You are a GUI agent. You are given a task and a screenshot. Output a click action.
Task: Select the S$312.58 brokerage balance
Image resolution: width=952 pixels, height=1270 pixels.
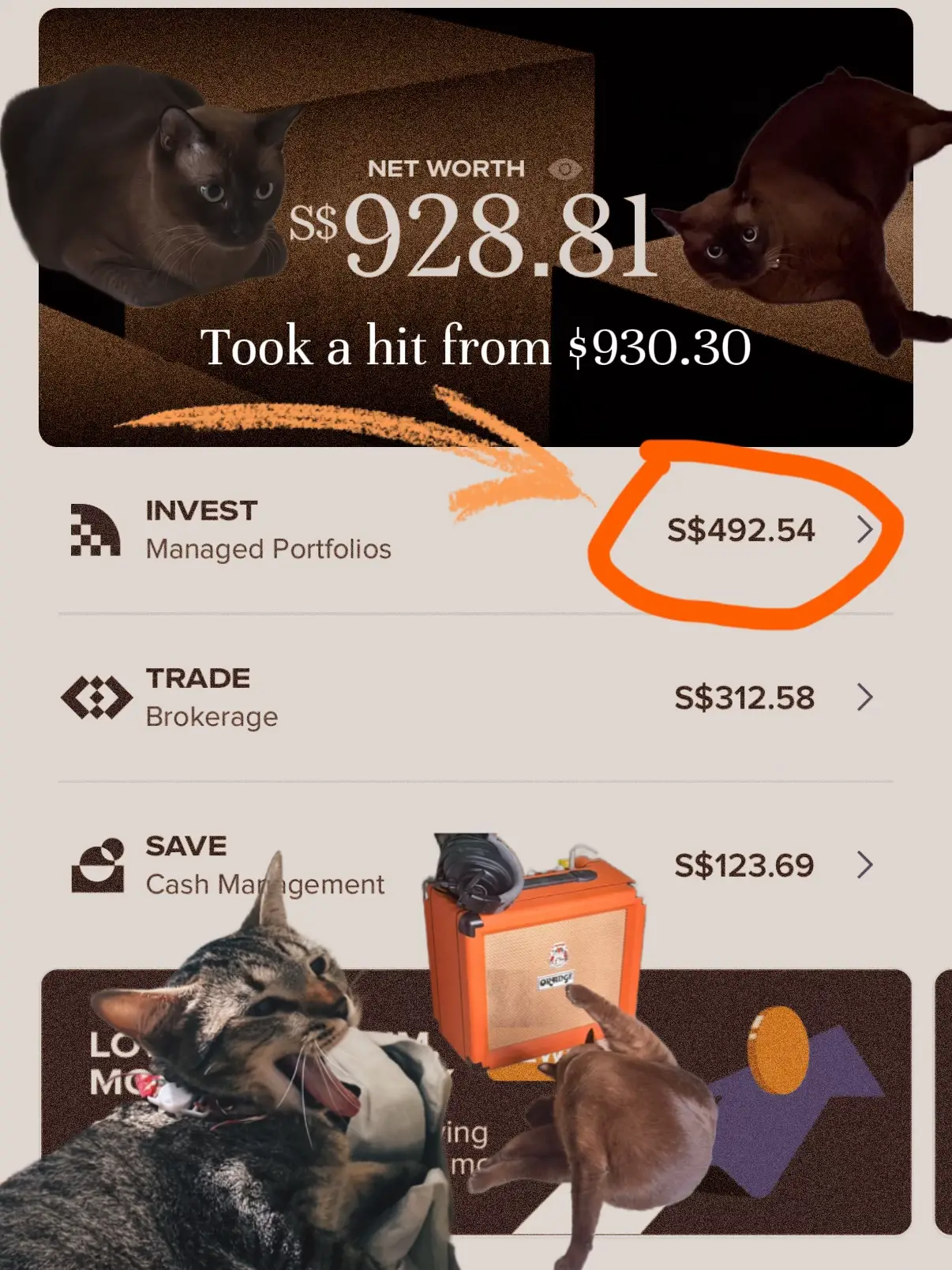tap(744, 697)
